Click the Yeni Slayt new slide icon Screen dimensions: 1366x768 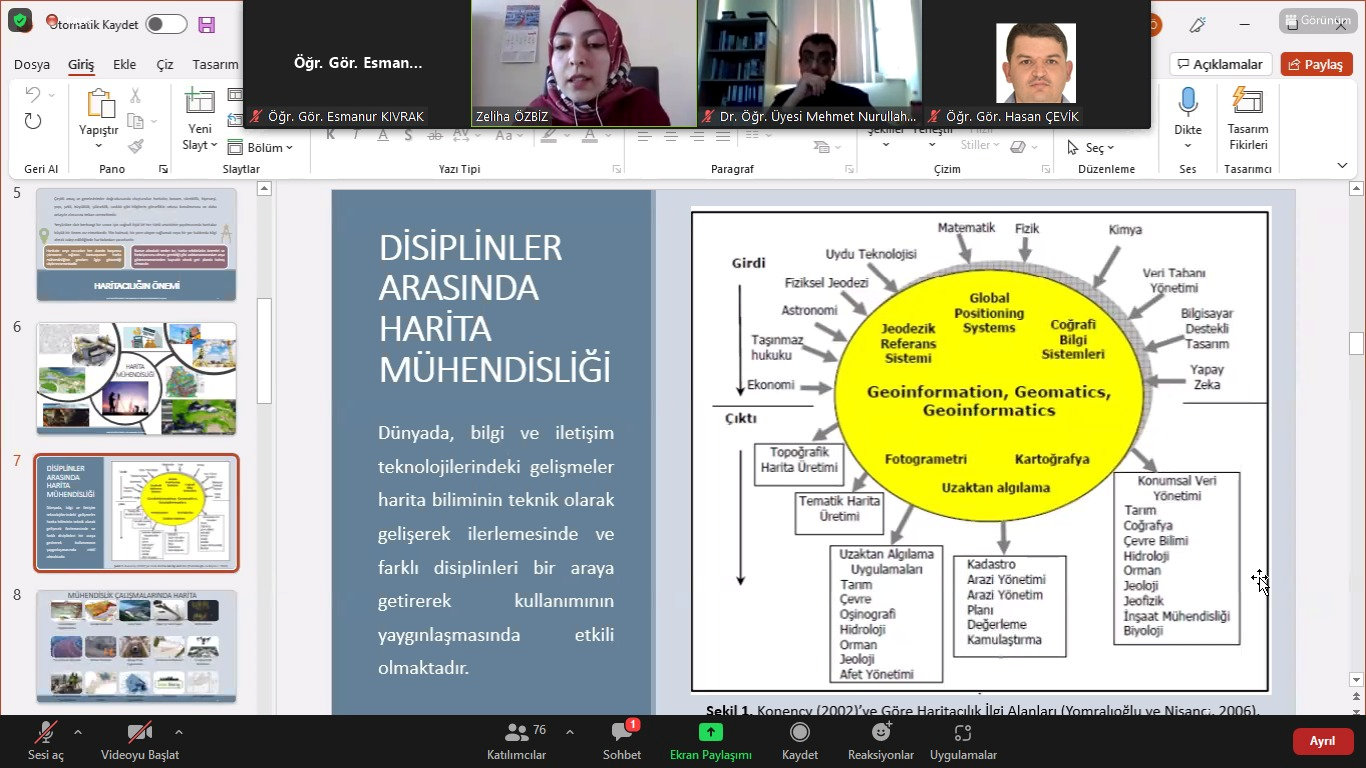coord(200,102)
